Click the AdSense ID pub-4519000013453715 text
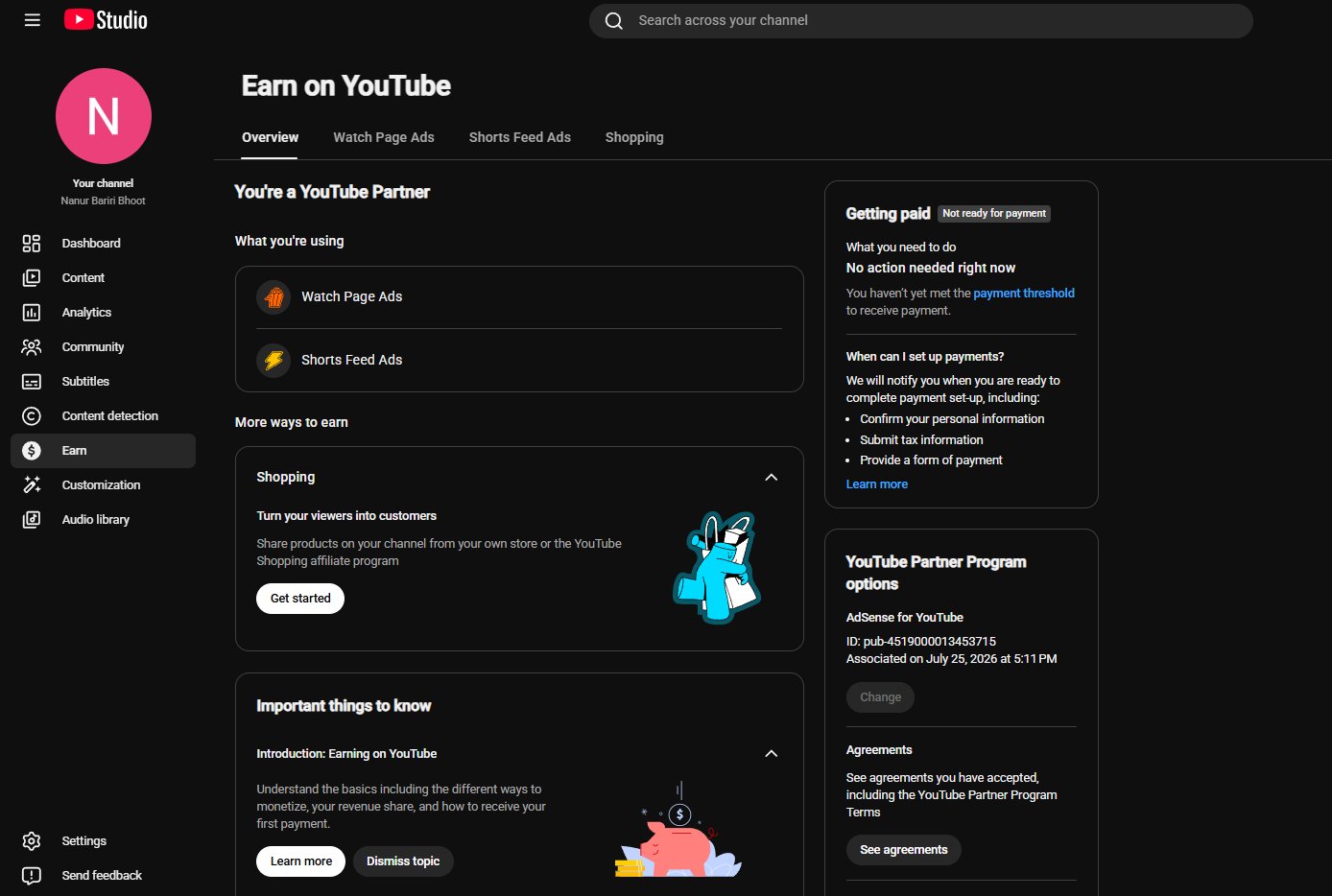The height and width of the screenshot is (896, 1332). pyautogui.click(x=921, y=642)
